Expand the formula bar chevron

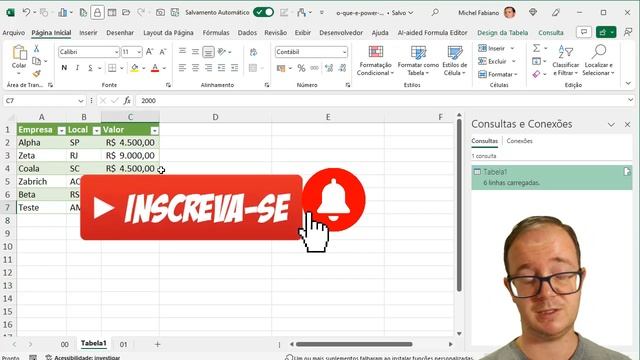pos(631,100)
